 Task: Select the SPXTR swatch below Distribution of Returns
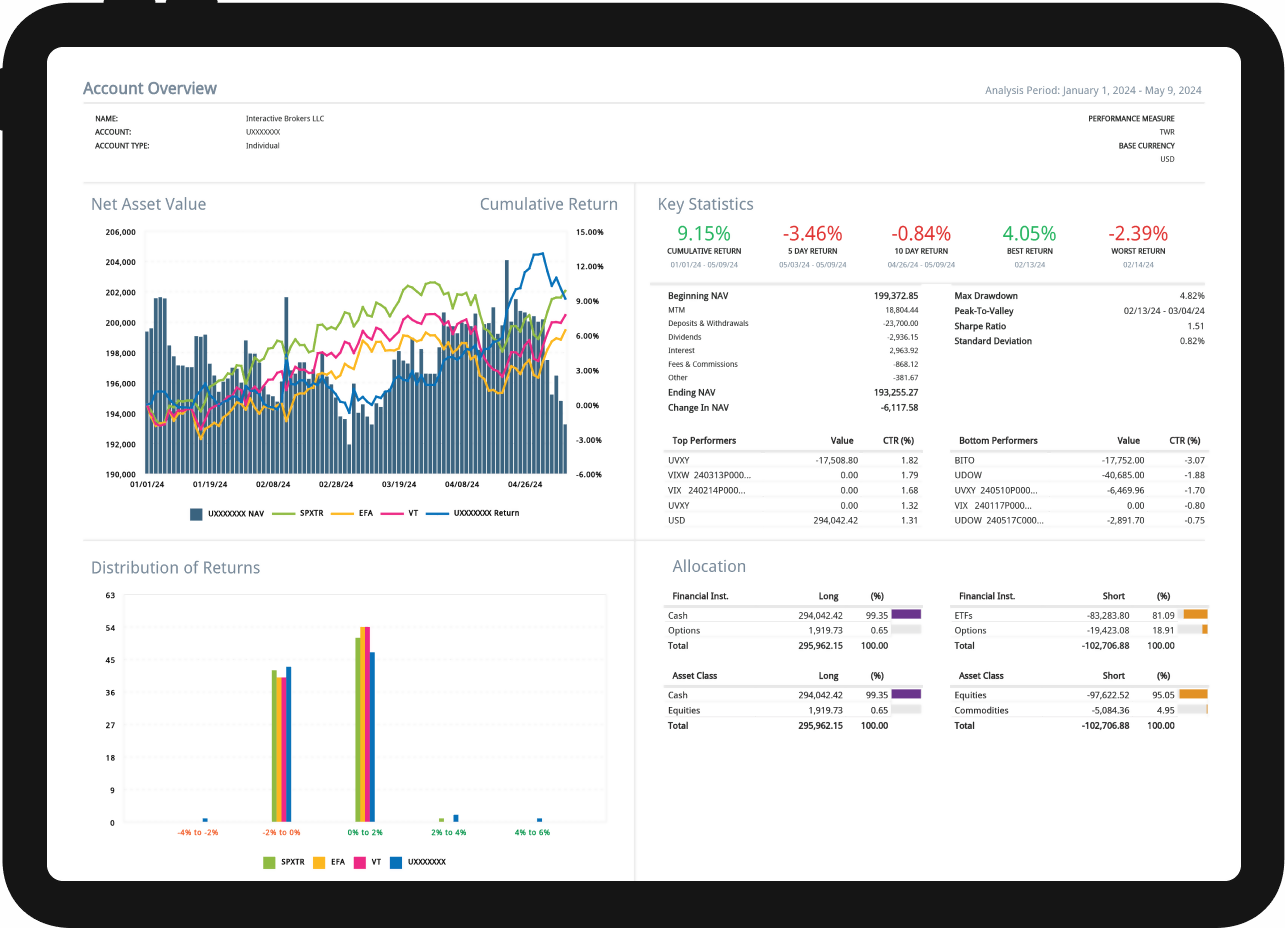point(270,861)
